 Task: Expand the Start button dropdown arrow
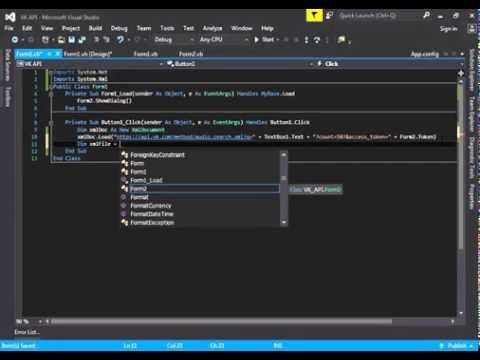click(278, 40)
